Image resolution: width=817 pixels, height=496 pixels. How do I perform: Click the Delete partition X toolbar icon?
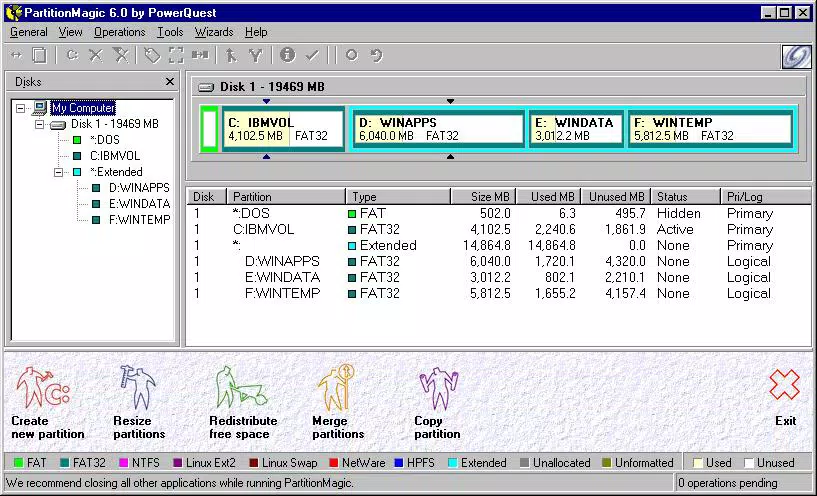point(95,55)
